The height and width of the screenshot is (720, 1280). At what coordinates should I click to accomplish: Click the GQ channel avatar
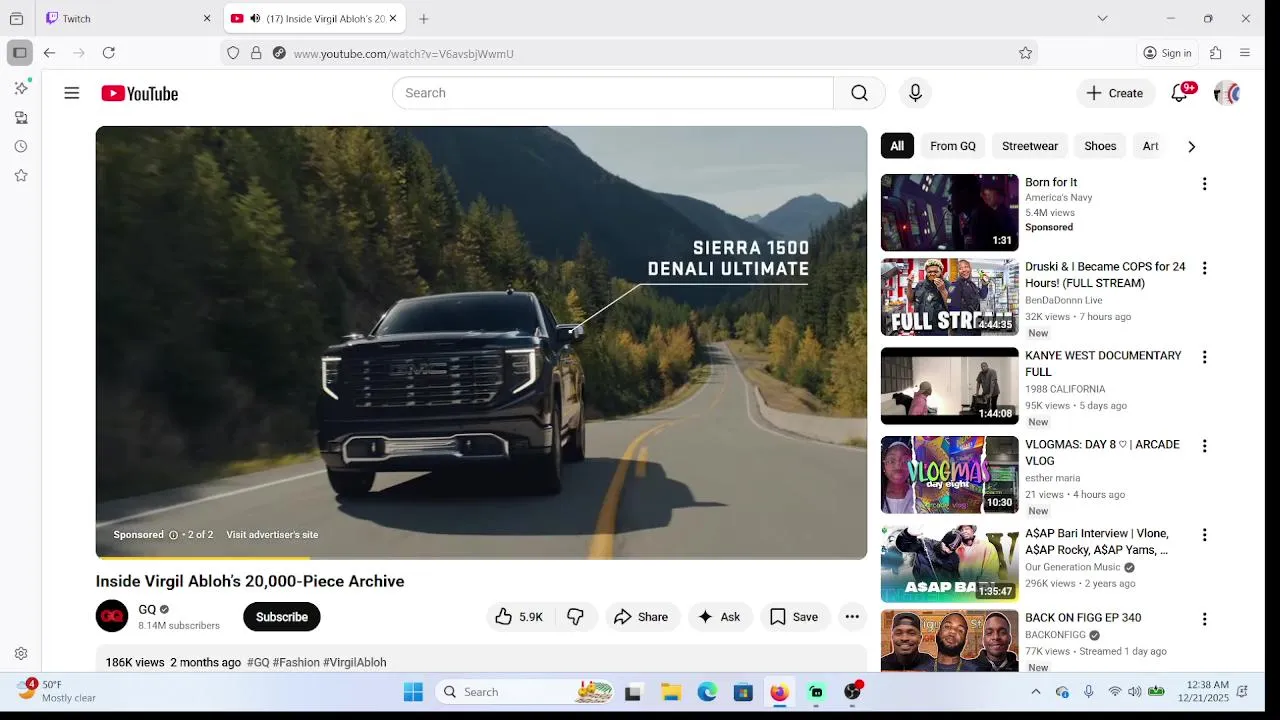coord(112,616)
